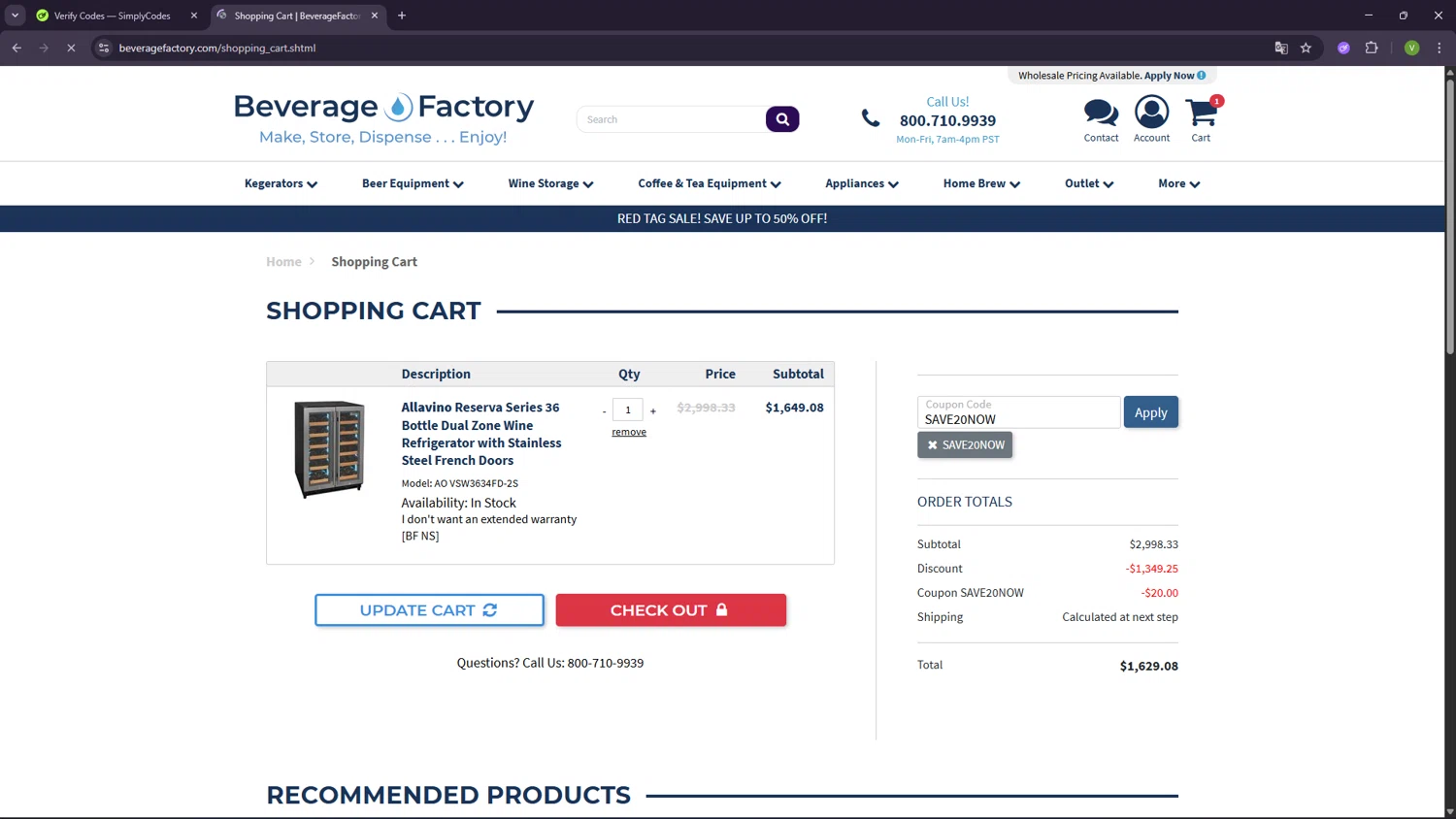
Task: Click the Contact chat bubbles icon
Action: [1101, 114]
